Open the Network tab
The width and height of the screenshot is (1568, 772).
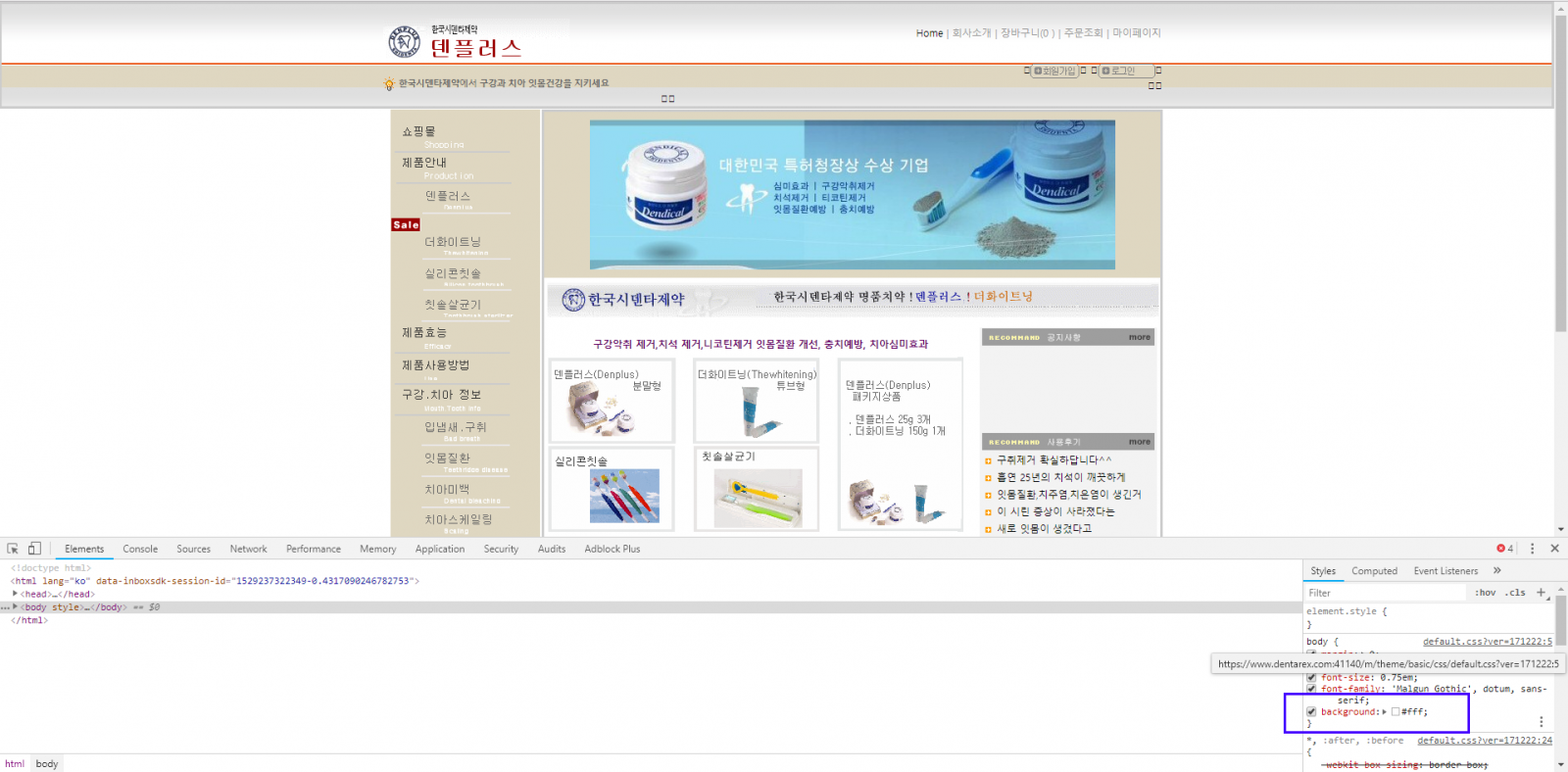click(x=248, y=549)
